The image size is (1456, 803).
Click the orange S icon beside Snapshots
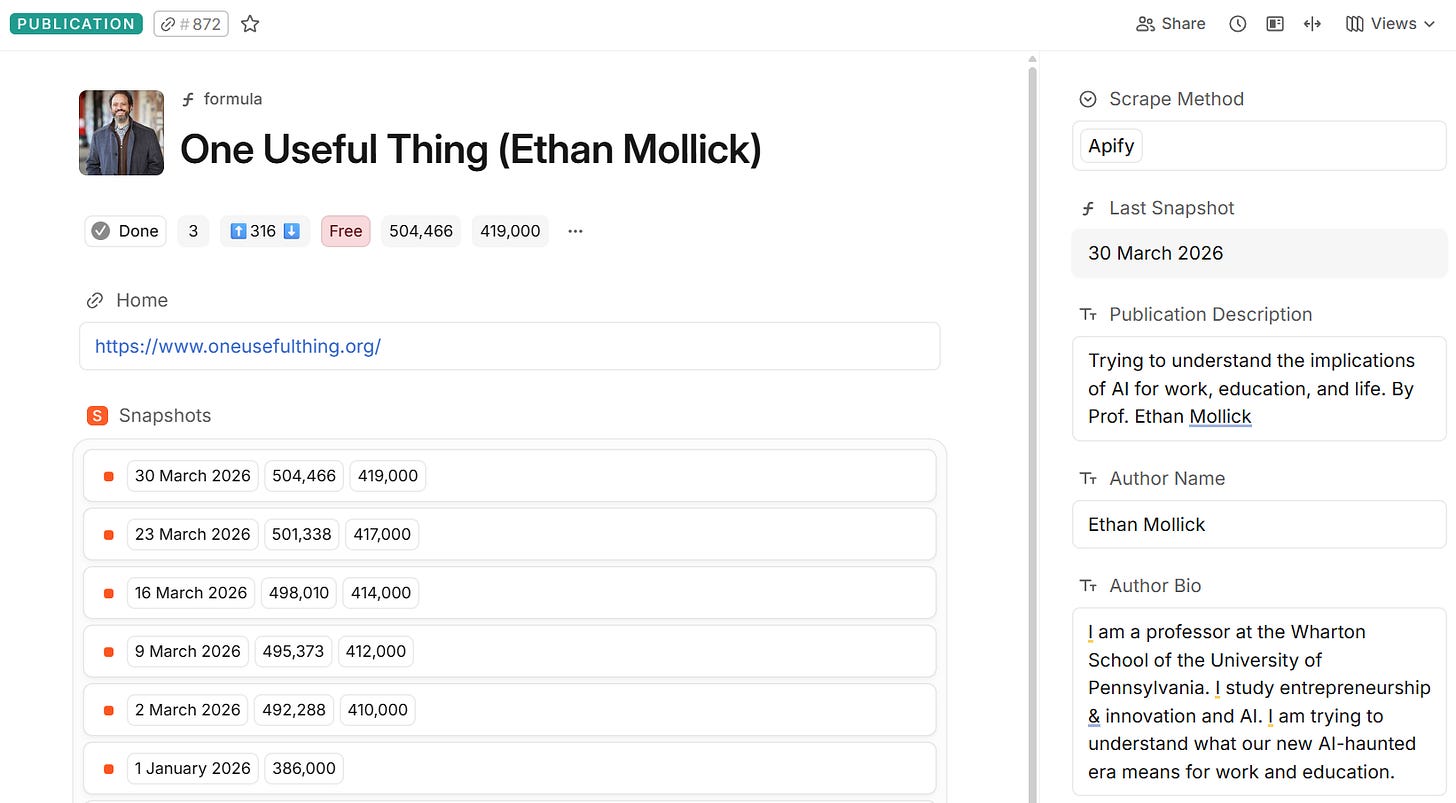[96, 414]
